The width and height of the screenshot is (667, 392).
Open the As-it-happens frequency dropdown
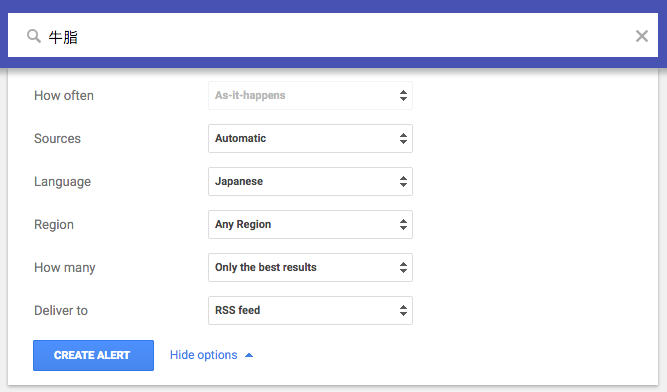pyautogui.click(x=310, y=95)
